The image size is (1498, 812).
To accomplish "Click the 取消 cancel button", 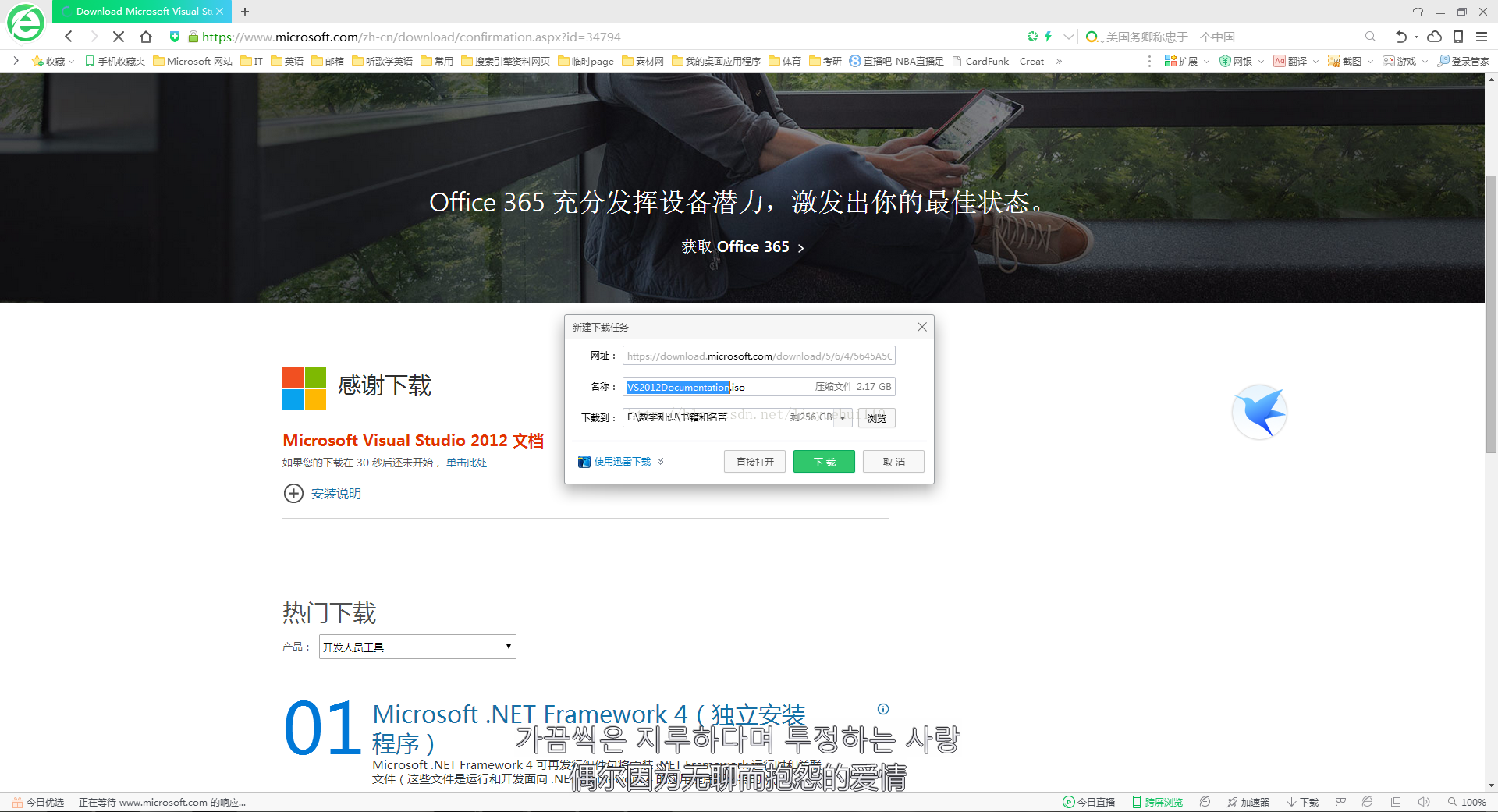I will pos(893,462).
